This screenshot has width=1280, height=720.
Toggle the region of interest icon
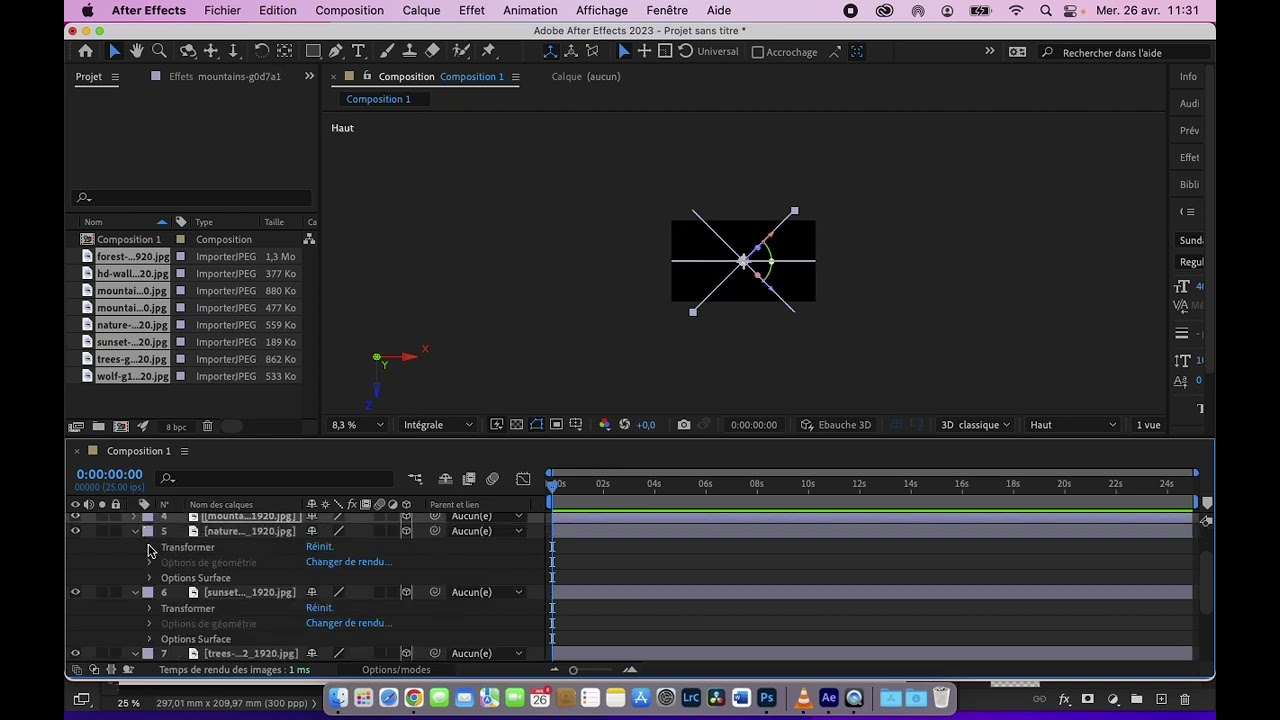pos(556,425)
